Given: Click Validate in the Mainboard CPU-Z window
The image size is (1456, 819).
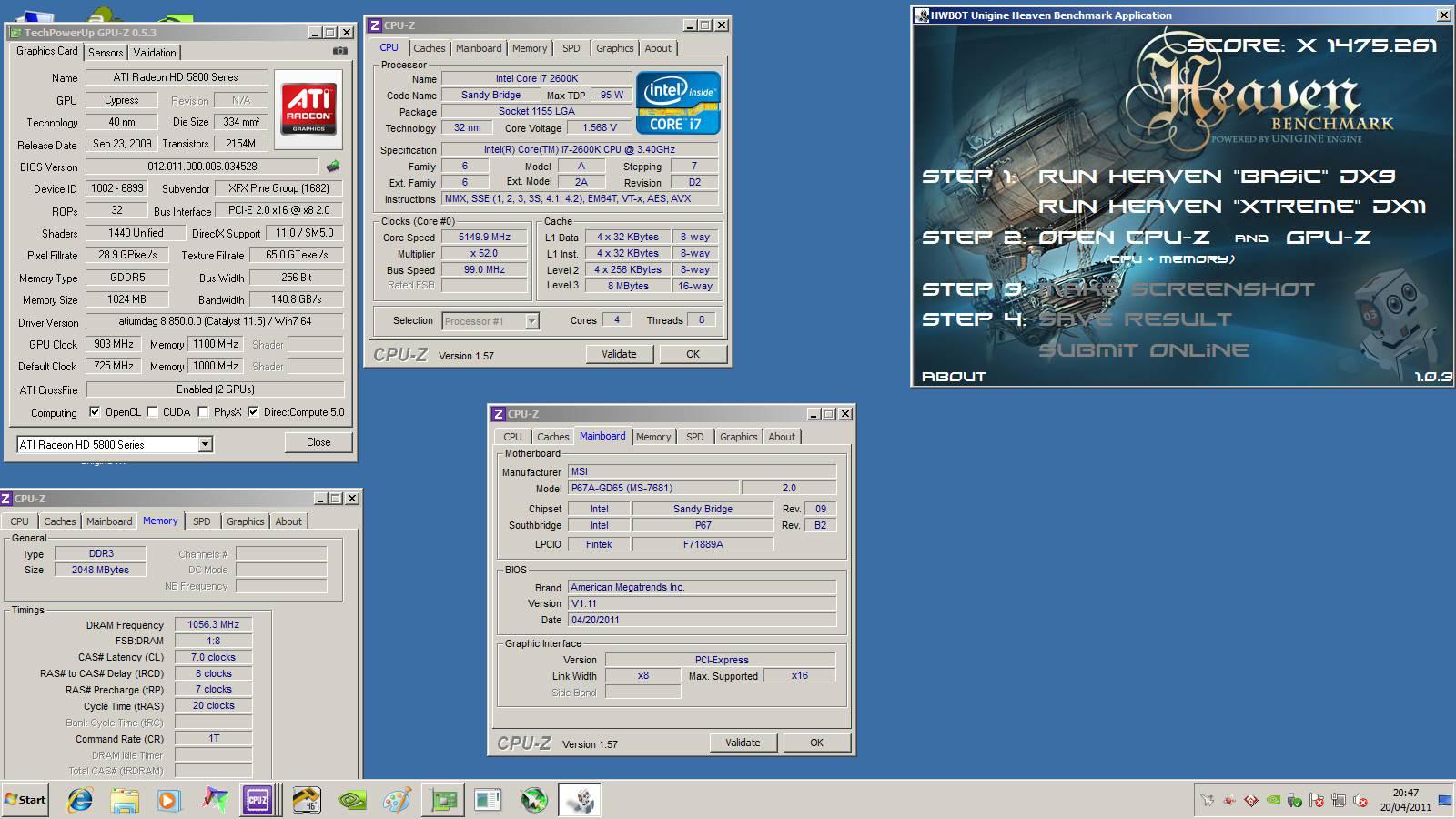Looking at the screenshot, I should click(743, 743).
